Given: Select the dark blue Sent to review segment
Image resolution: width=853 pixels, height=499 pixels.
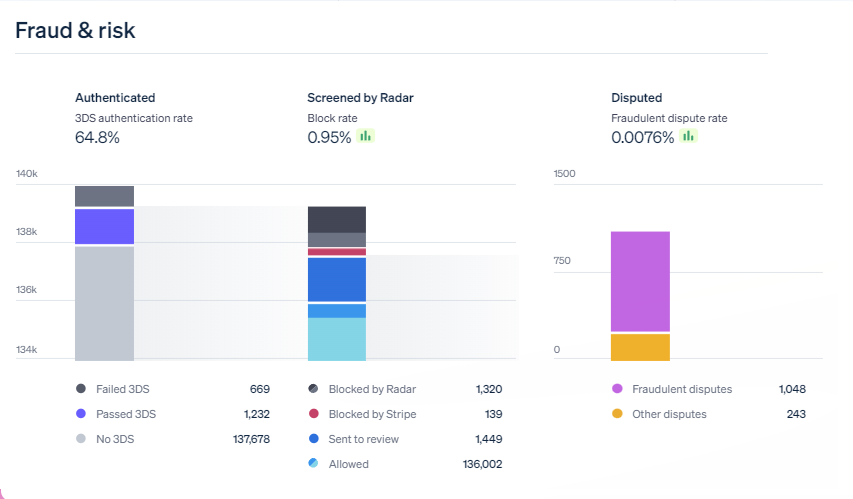Looking at the screenshot, I should pyautogui.click(x=337, y=280).
